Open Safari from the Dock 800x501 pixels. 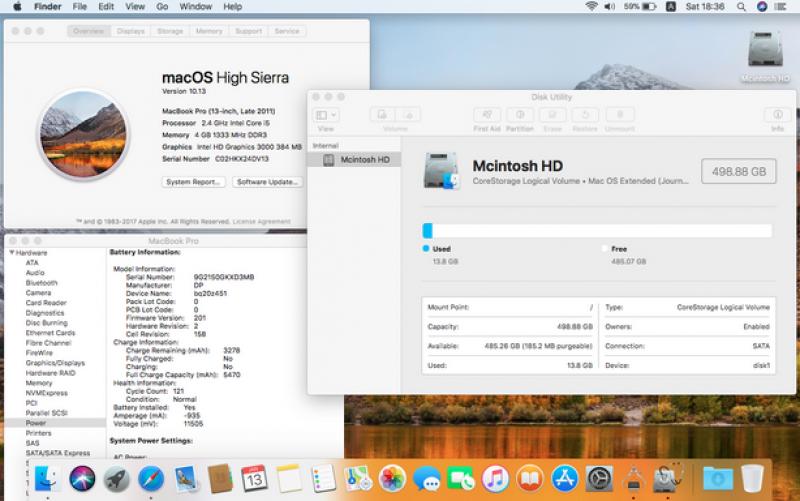(151, 479)
